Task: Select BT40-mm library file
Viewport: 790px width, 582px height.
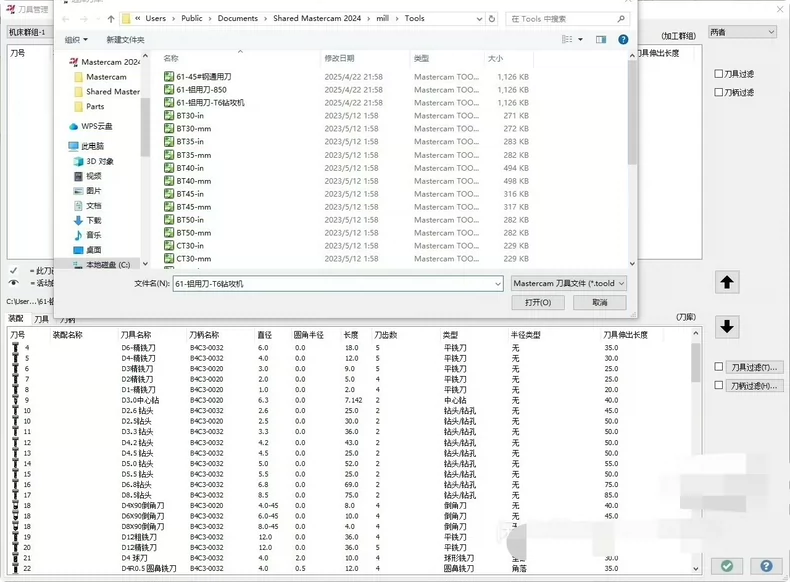Action: click(193, 181)
